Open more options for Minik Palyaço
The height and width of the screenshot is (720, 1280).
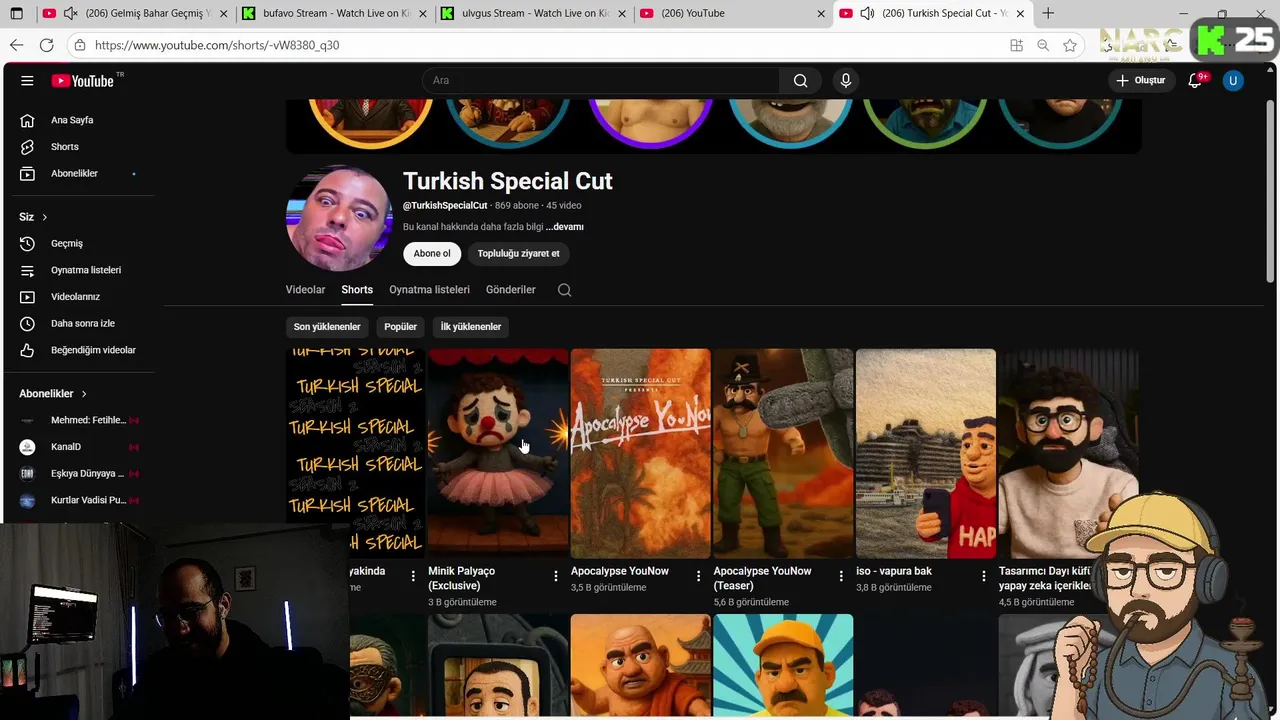point(556,576)
